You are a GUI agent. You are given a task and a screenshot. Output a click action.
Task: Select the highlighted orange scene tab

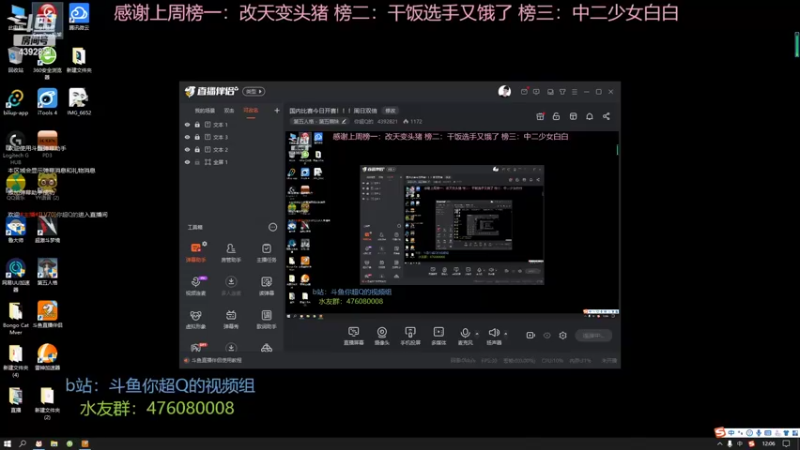[x=251, y=111]
